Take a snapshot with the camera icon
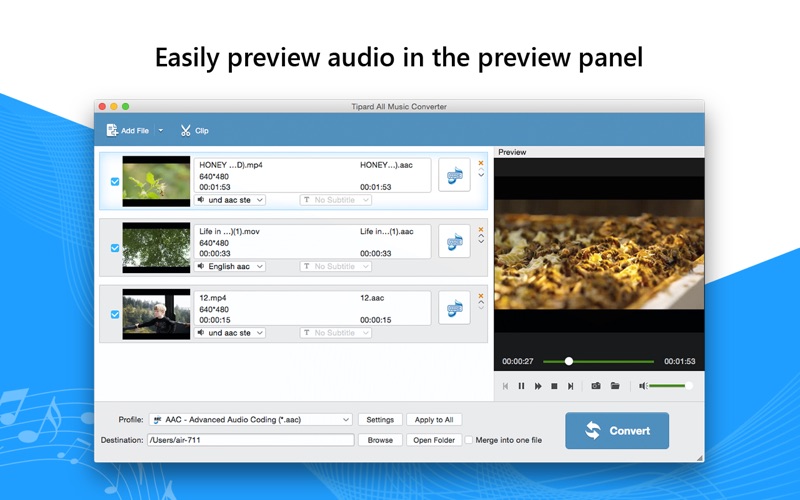 [x=596, y=386]
